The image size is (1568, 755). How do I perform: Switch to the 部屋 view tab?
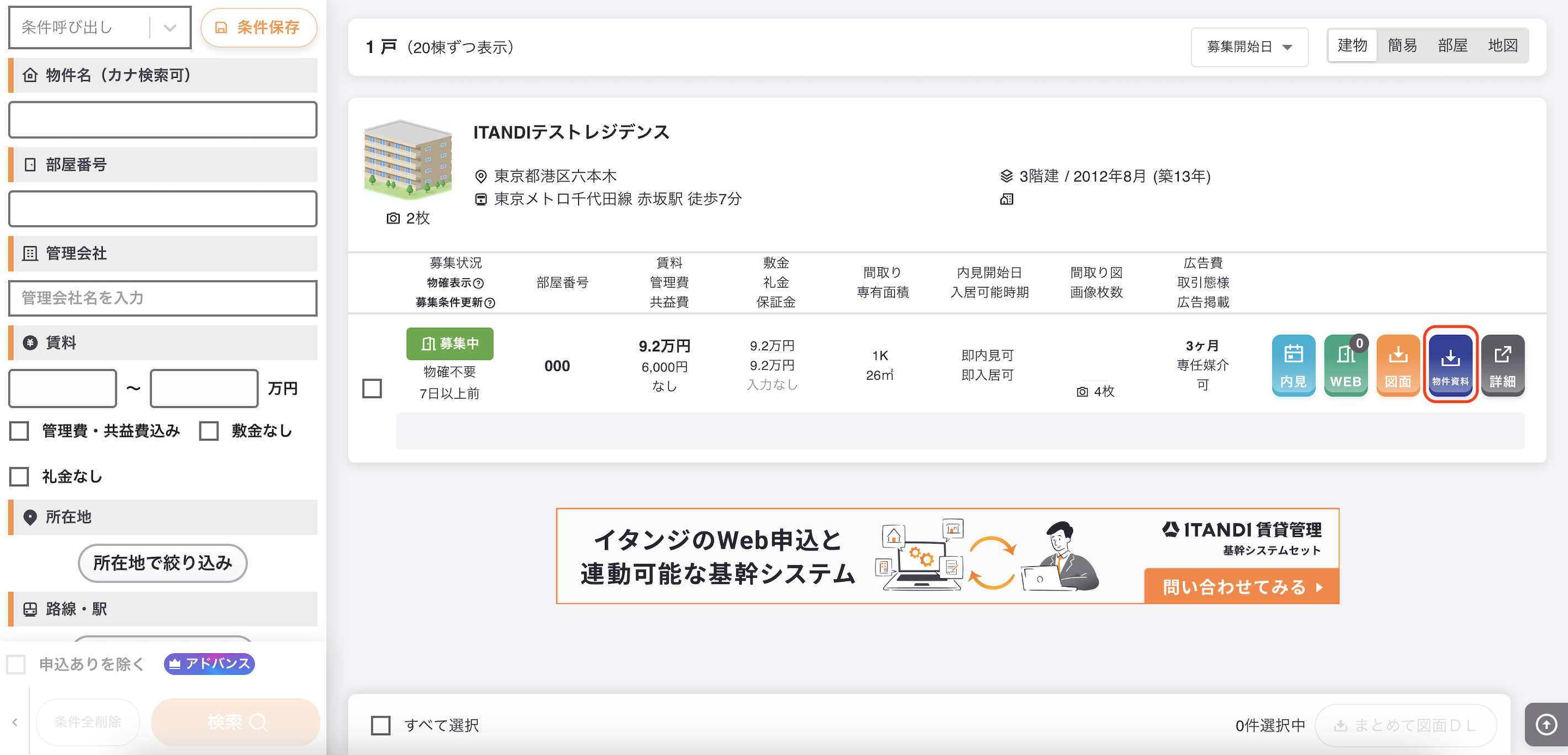tap(1453, 46)
